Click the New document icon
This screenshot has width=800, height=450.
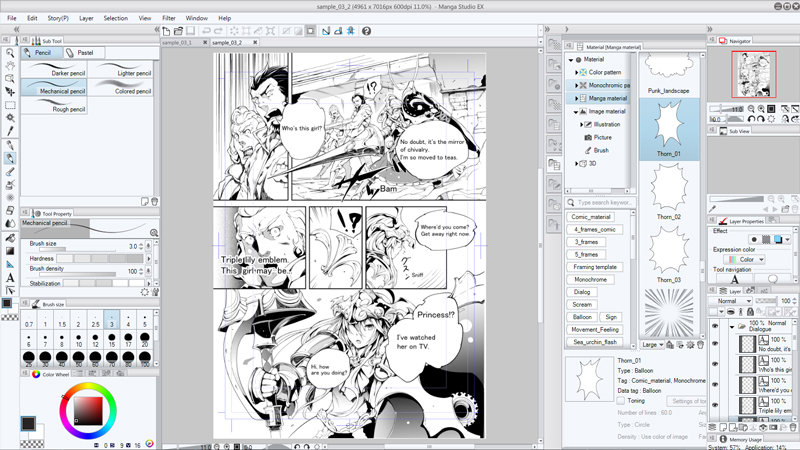point(167,31)
